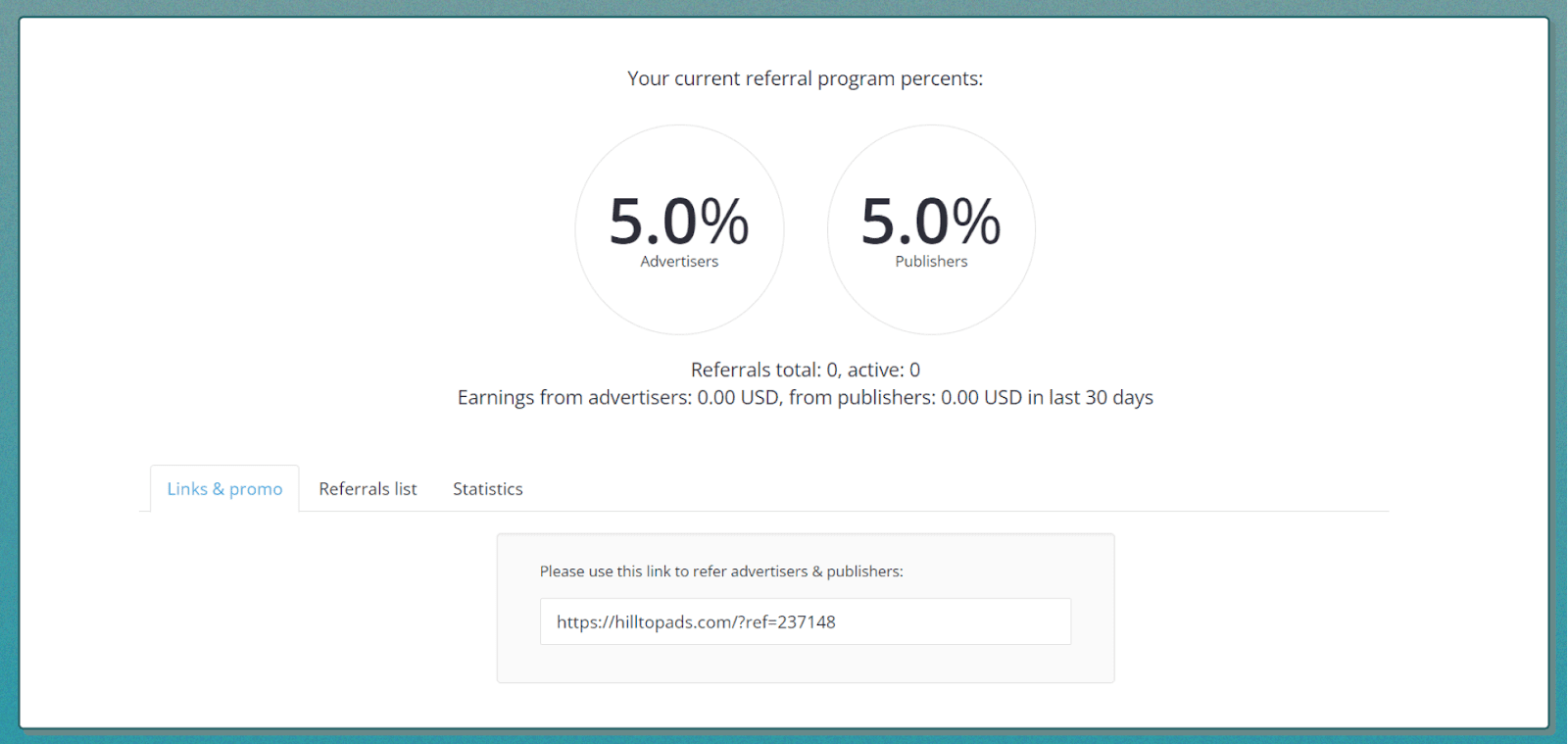Open the Statistics tab
The width and height of the screenshot is (1568, 744).
[487, 488]
